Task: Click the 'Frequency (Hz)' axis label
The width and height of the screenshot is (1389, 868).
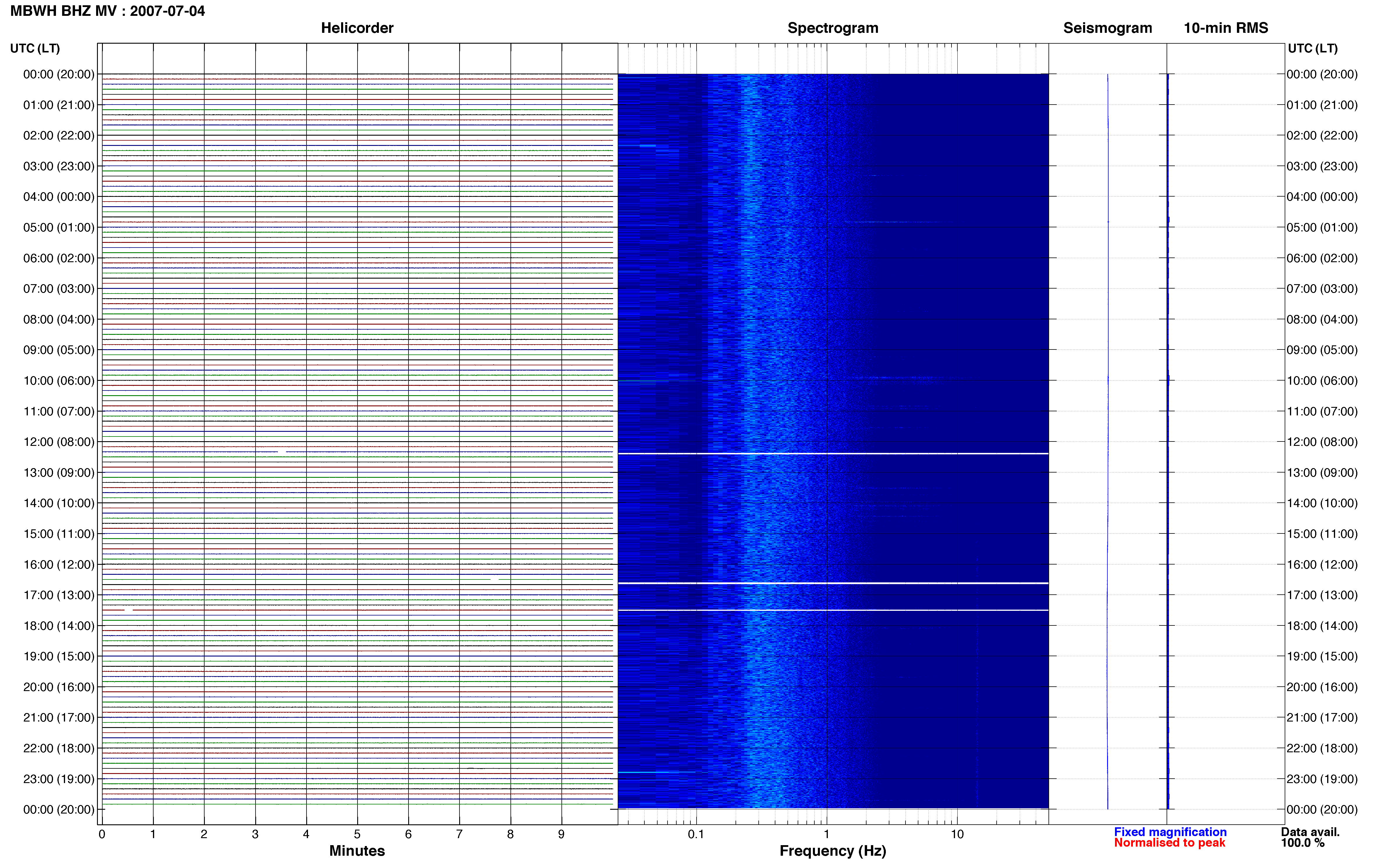Action: [x=833, y=851]
